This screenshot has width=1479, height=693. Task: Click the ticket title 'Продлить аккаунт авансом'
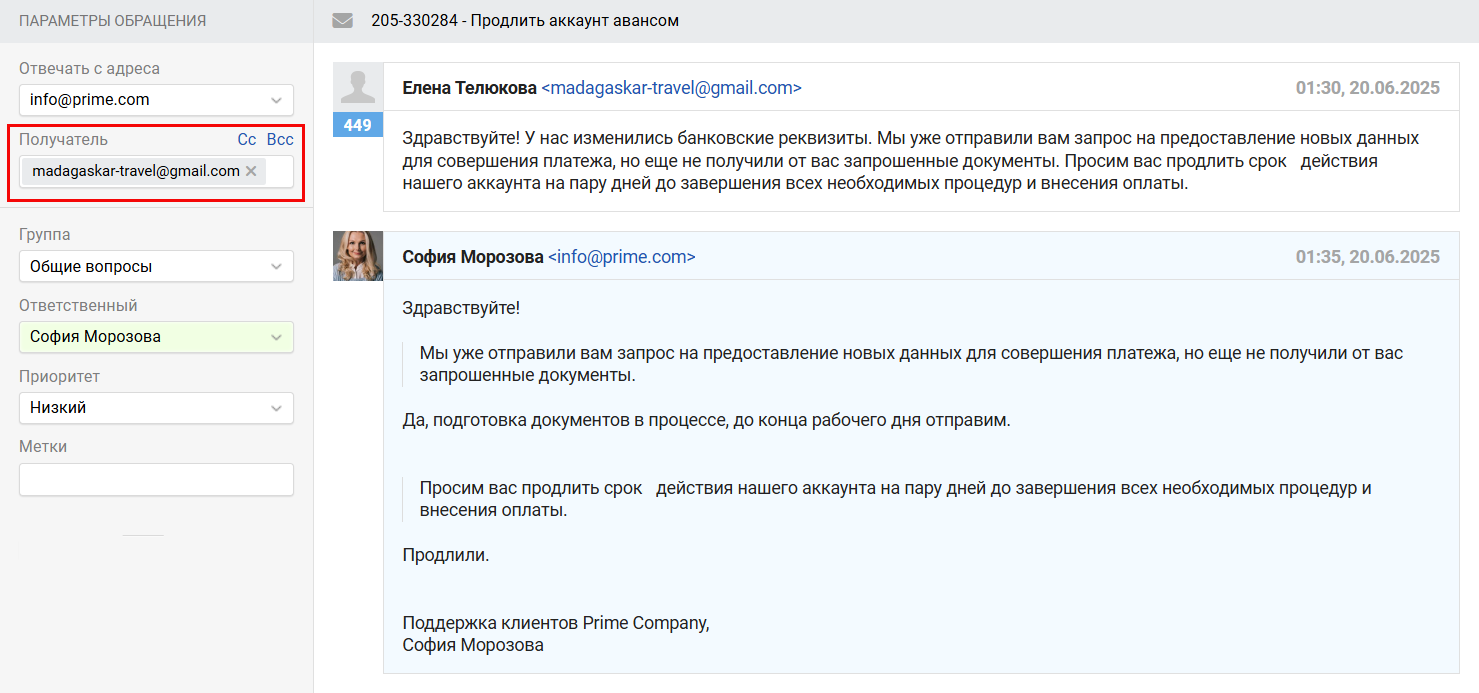tap(575, 20)
